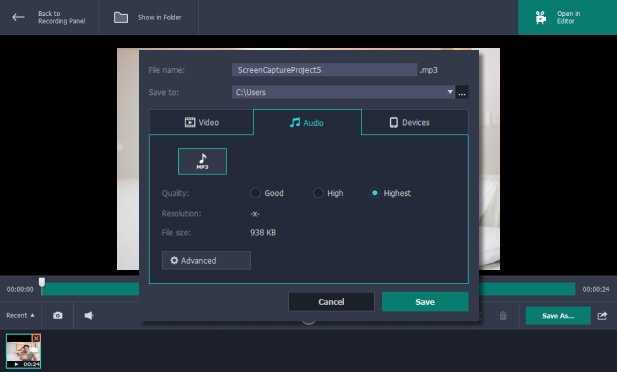The image size is (617, 372).
Task: Select Highest quality option
Action: coord(375,193)
